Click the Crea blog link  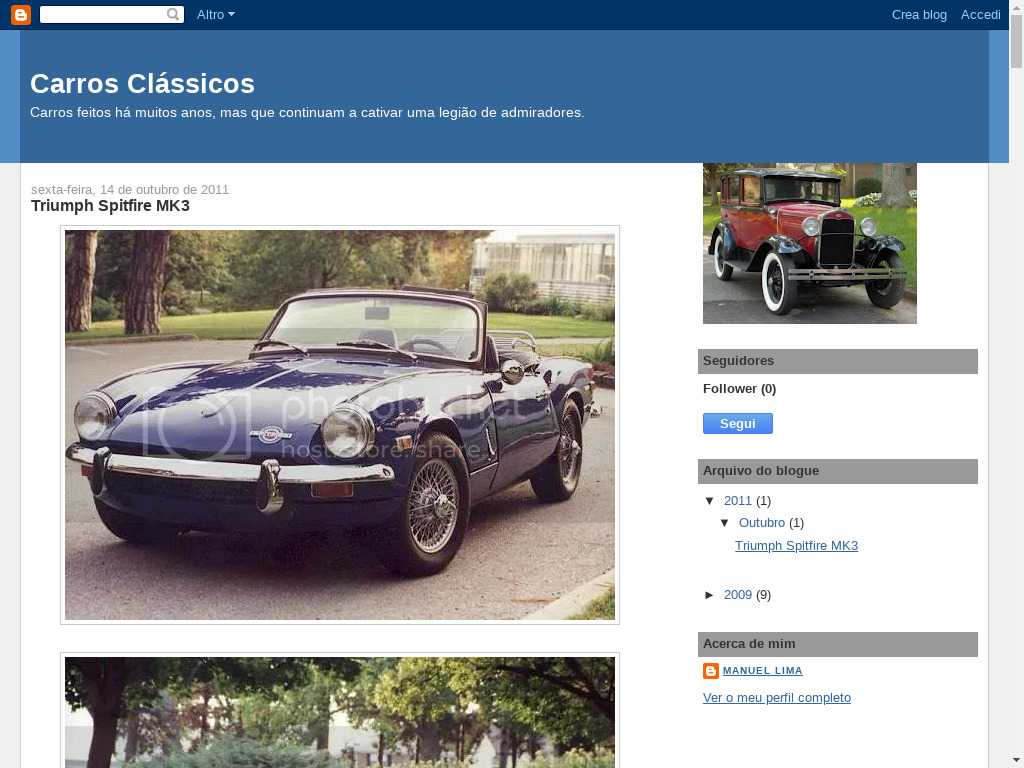(x=919, y=14)
